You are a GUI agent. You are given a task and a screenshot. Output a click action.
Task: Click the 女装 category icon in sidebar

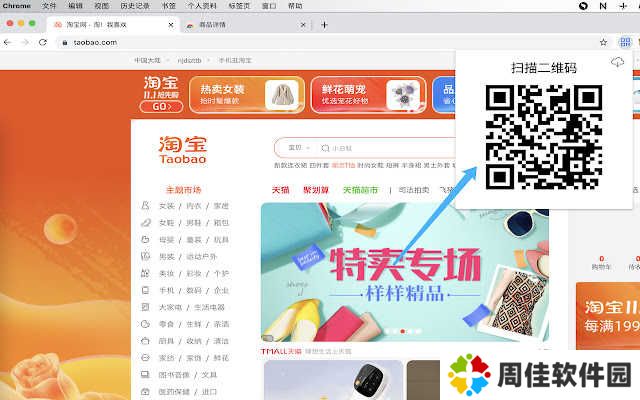146,206
